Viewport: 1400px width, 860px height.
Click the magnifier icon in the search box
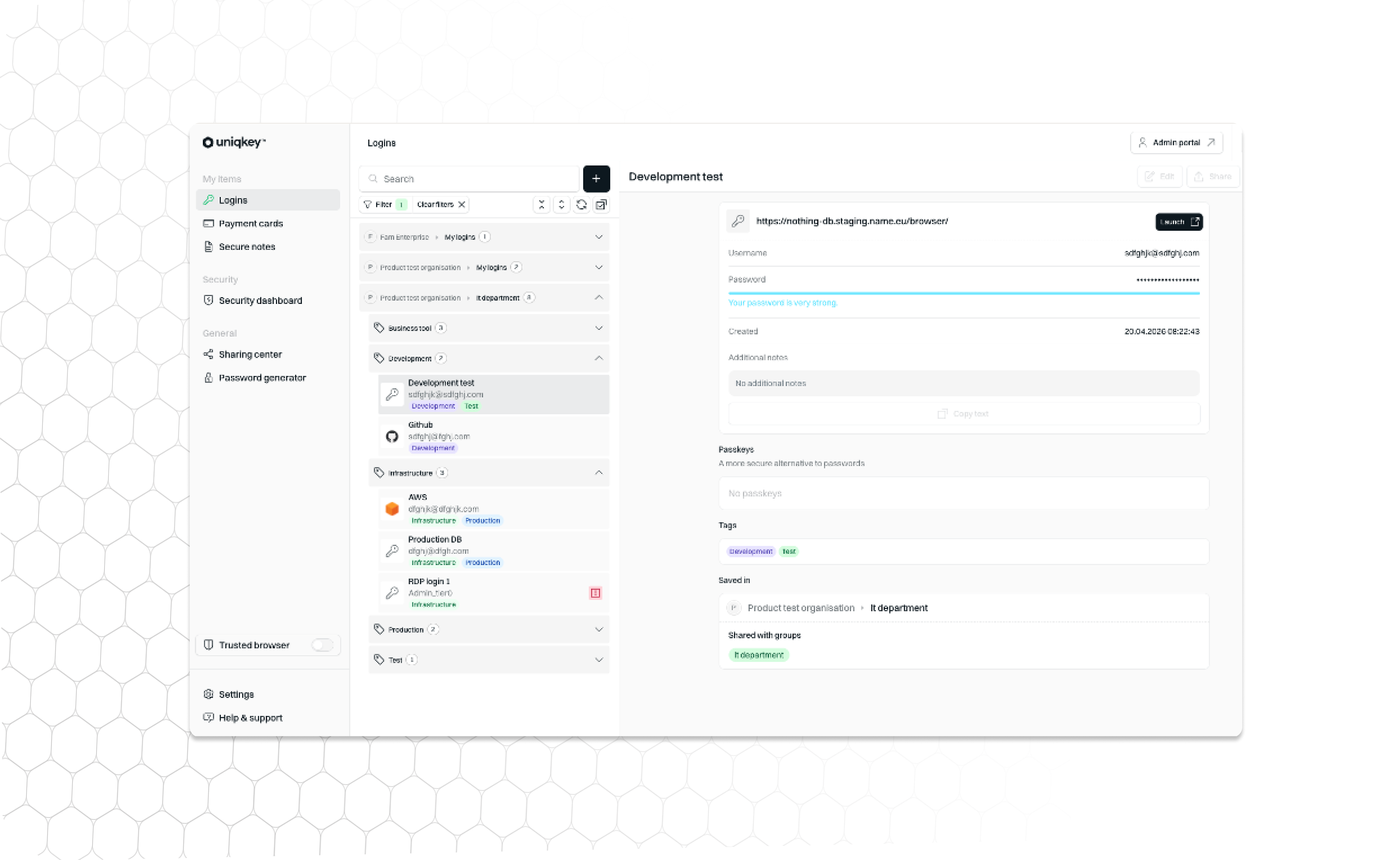tap(373, 179)
